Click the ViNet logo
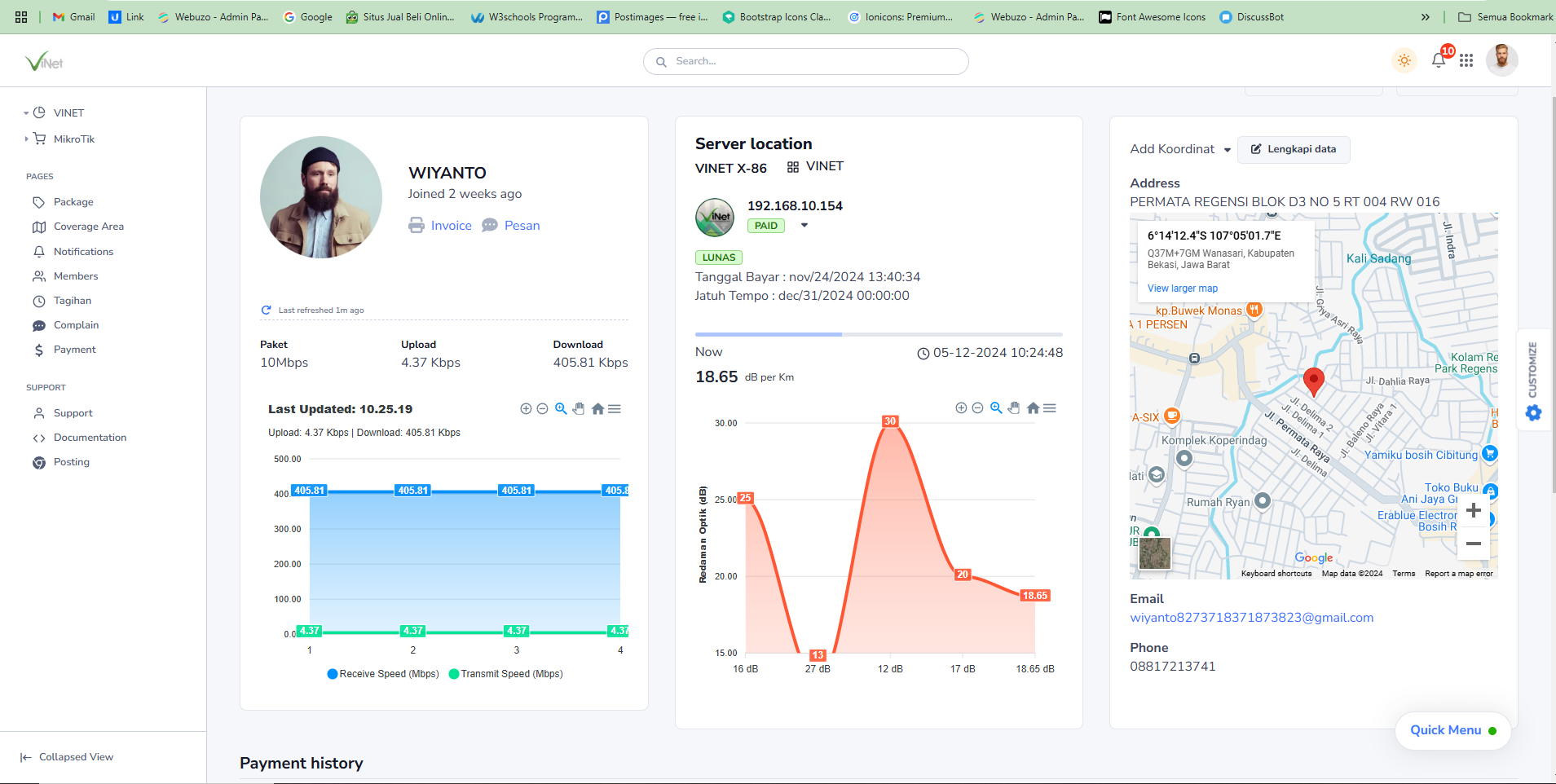 coord(44,61)
